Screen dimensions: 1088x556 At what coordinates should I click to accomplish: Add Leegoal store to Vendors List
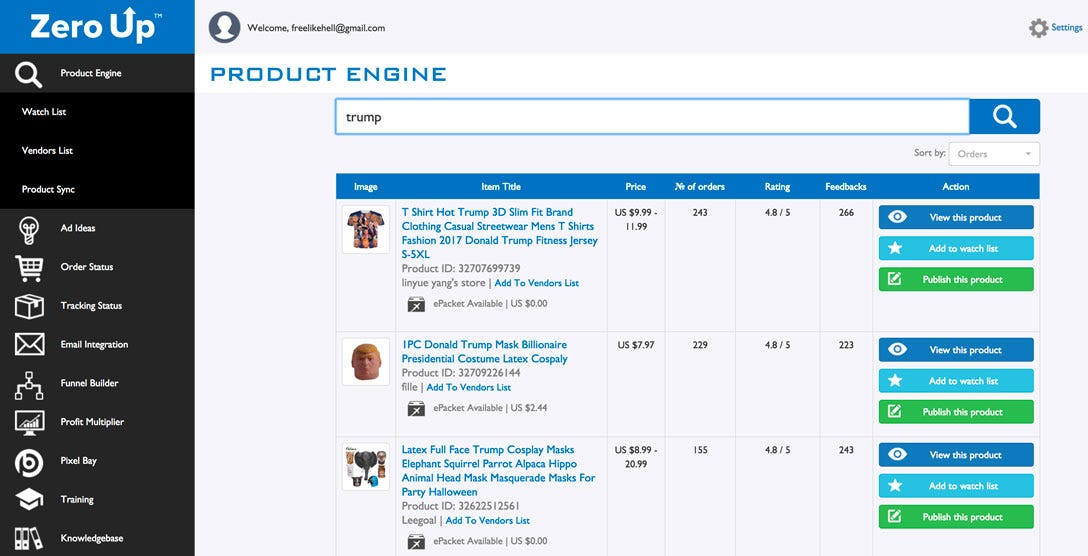487,521
